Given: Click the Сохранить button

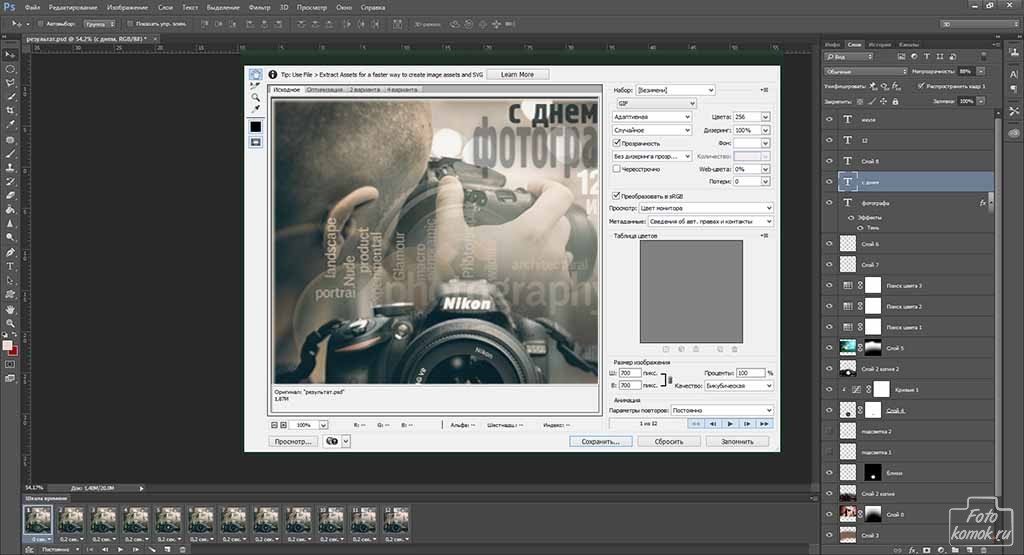Looking at the screenshot, I should point(601,441).
